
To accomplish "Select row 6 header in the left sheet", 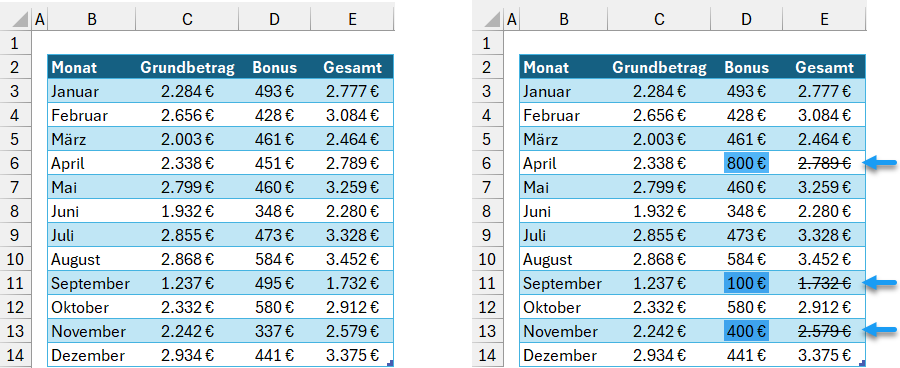I will (x=15, y=164).
